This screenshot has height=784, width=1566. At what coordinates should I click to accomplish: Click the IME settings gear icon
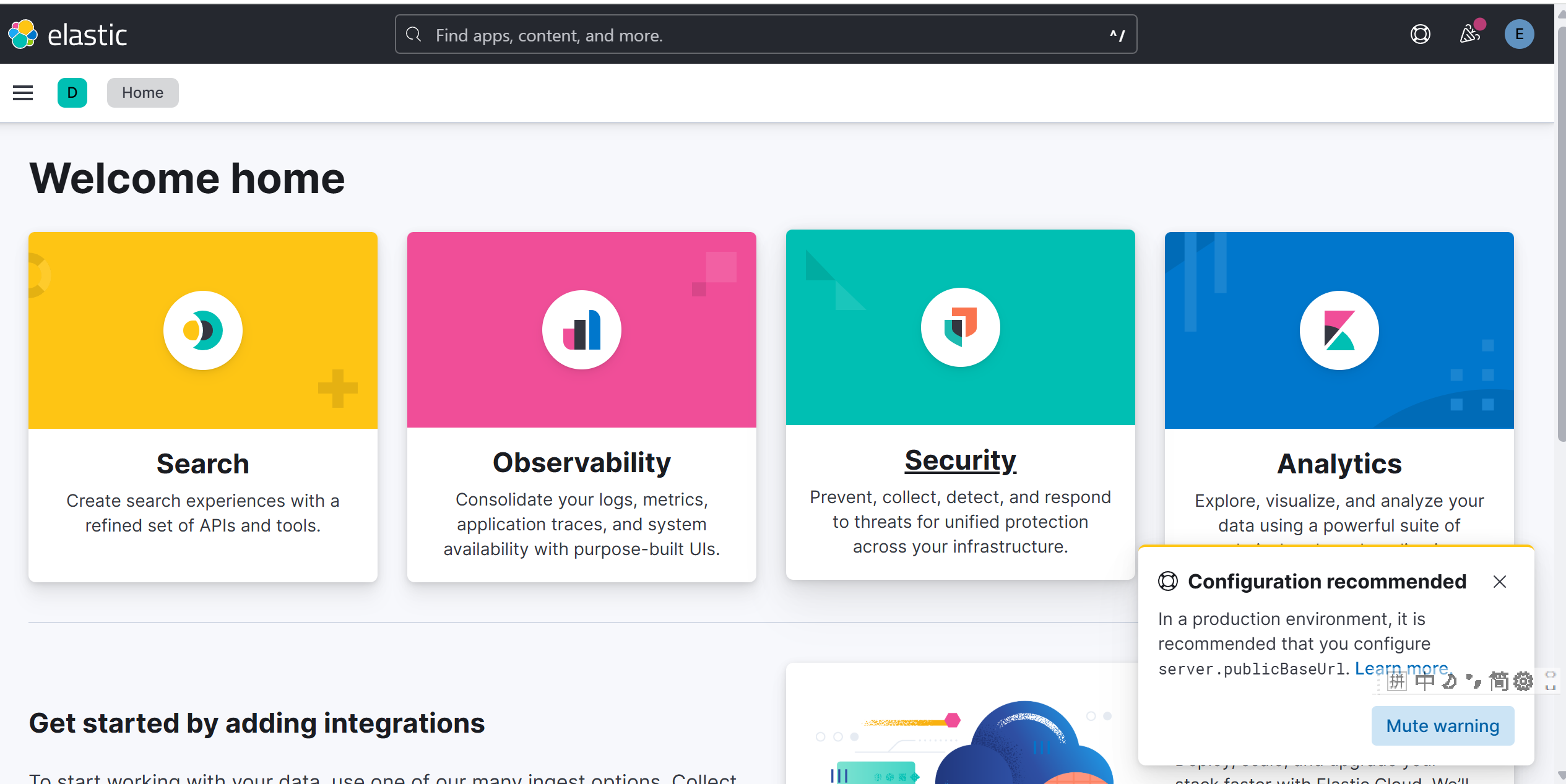(x=1523, y=681)
